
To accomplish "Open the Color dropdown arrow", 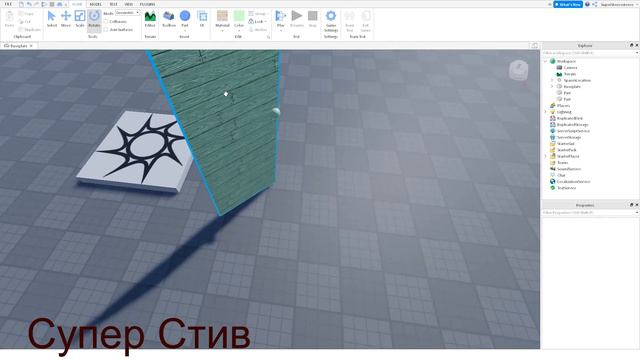I will (239, 31).
